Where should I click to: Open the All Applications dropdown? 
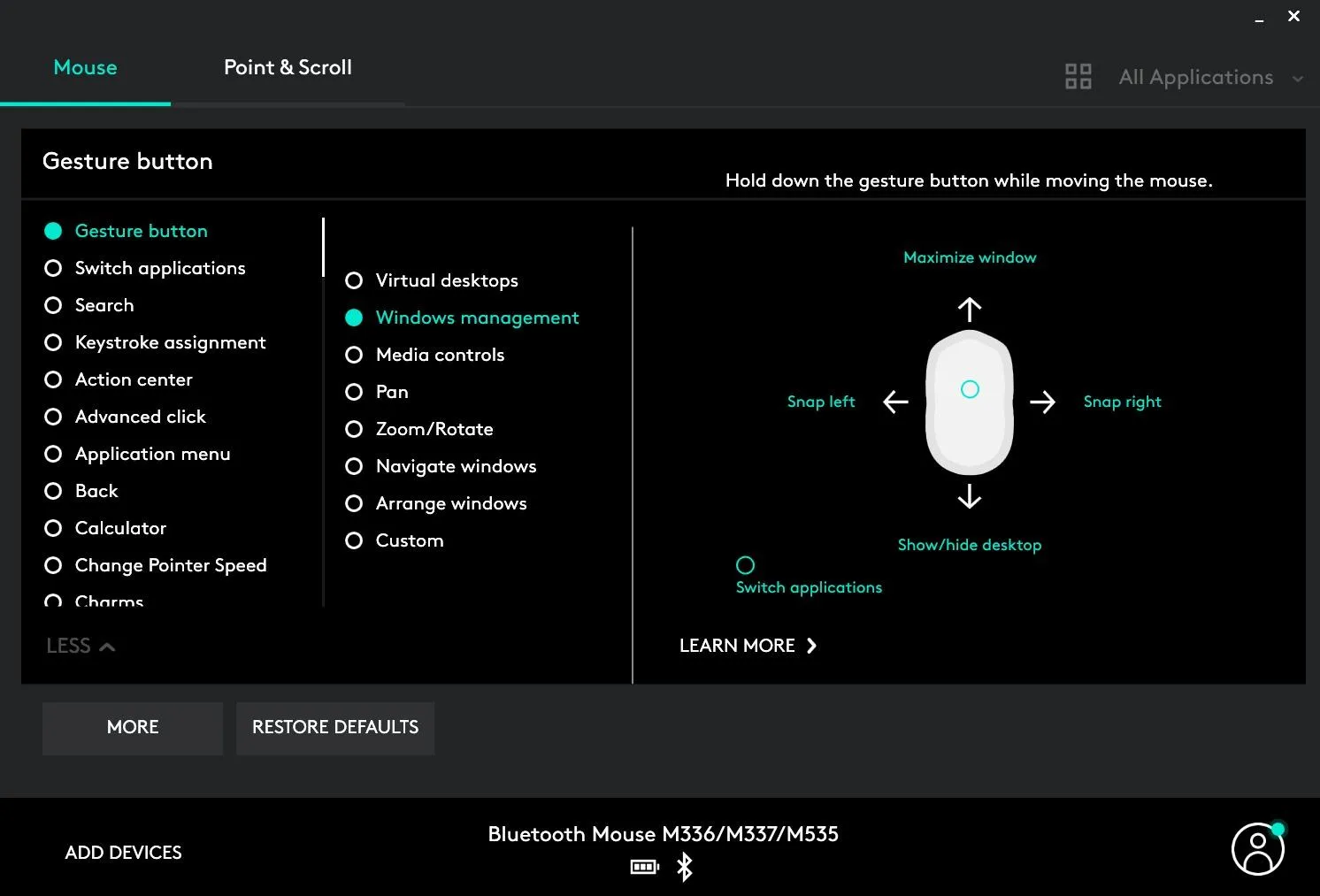click(1211, 77)
